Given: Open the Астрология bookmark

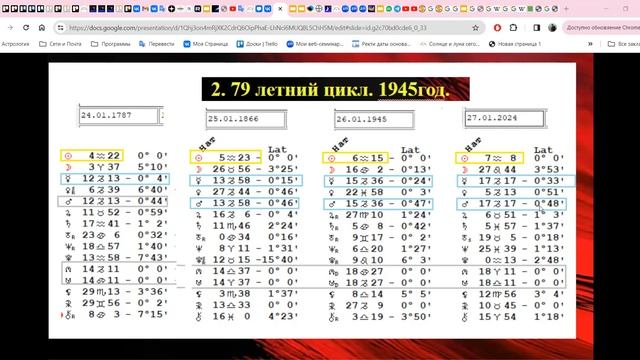Looking at the screenshot, I should 16,44.
